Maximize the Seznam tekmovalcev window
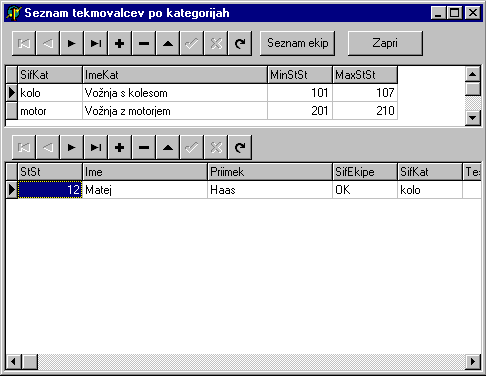The image size is (486, 377). click(x=455, y=13)
